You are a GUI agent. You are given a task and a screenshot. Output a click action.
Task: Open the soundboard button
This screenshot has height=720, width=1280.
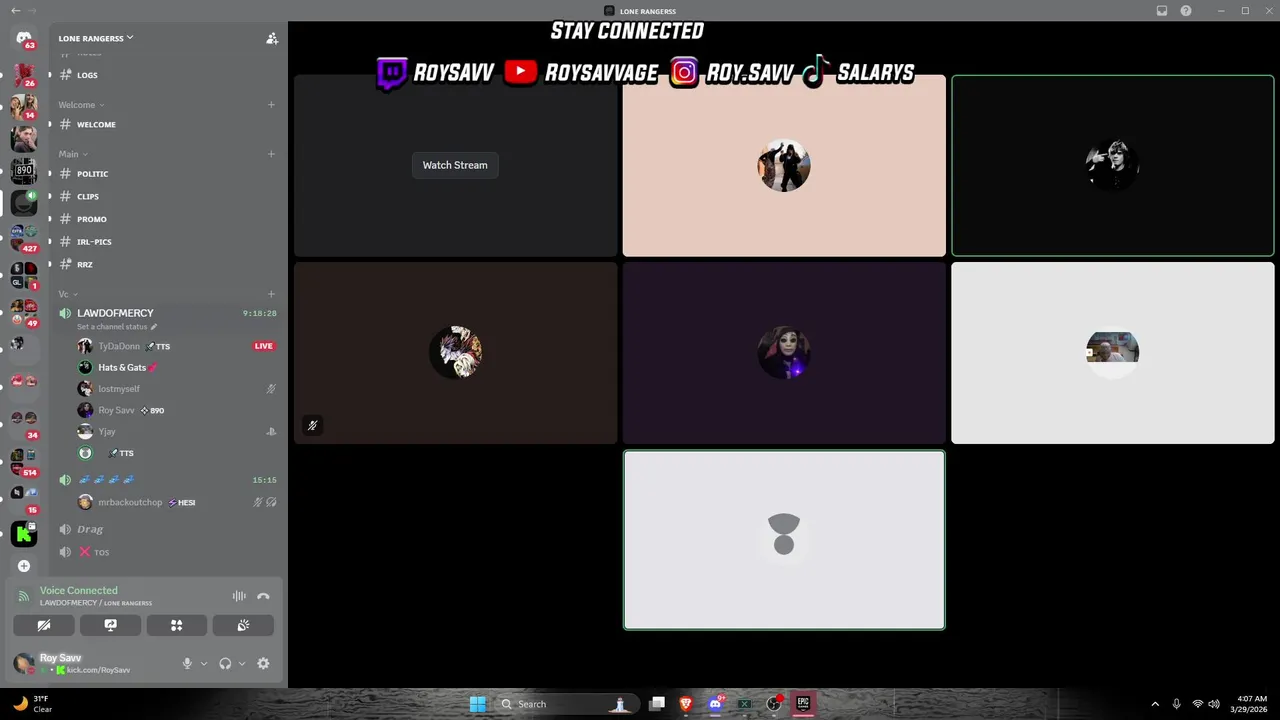point(243,625)
